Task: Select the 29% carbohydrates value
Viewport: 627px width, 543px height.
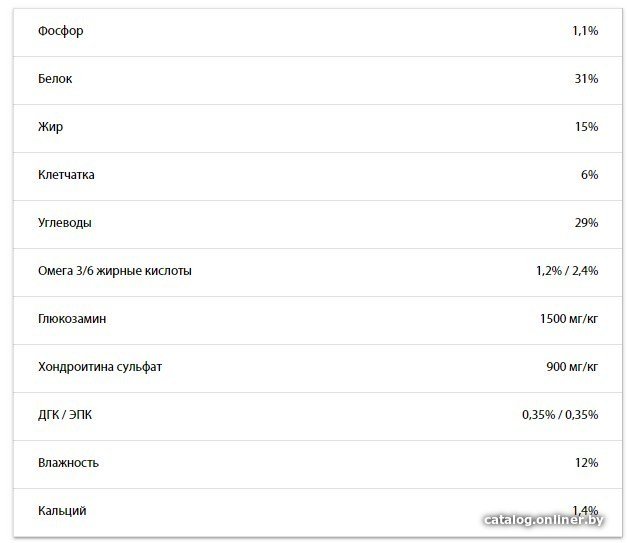Action: click(586, 223)
